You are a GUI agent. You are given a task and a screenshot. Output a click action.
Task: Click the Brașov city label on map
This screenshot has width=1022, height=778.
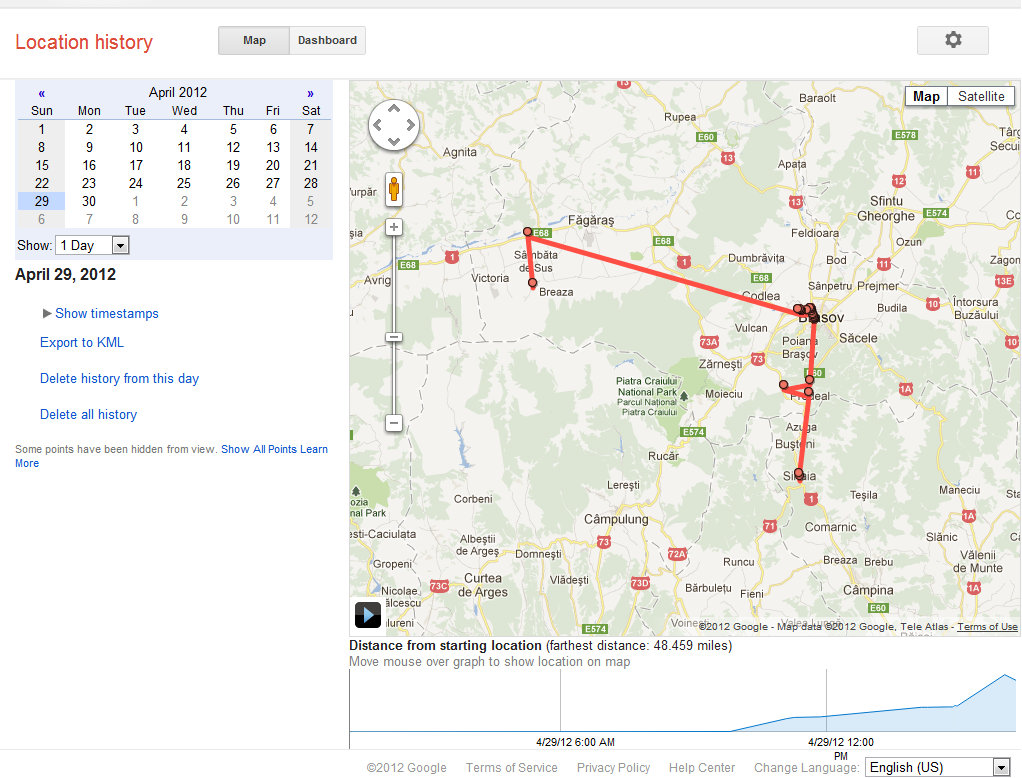pos(821,318)
